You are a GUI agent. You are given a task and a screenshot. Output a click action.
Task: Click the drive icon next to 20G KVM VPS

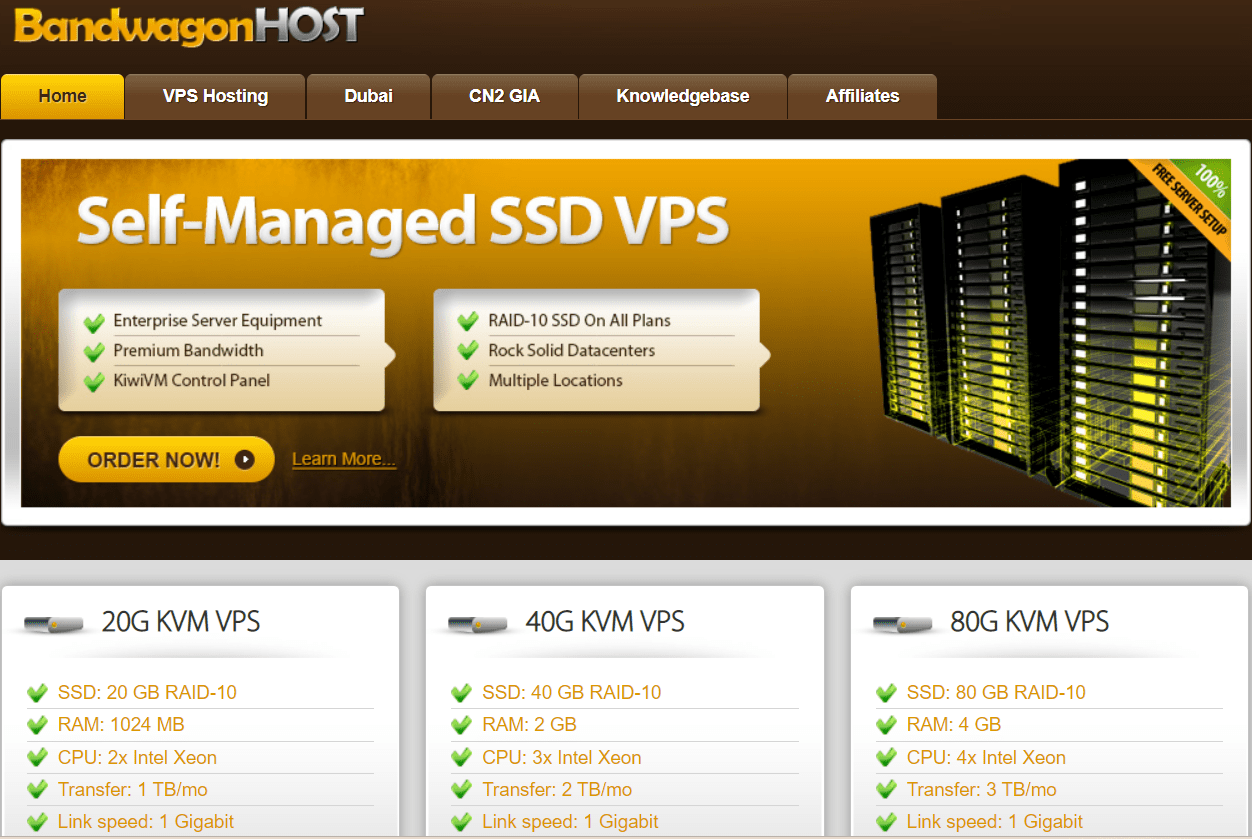pos(55,625)
